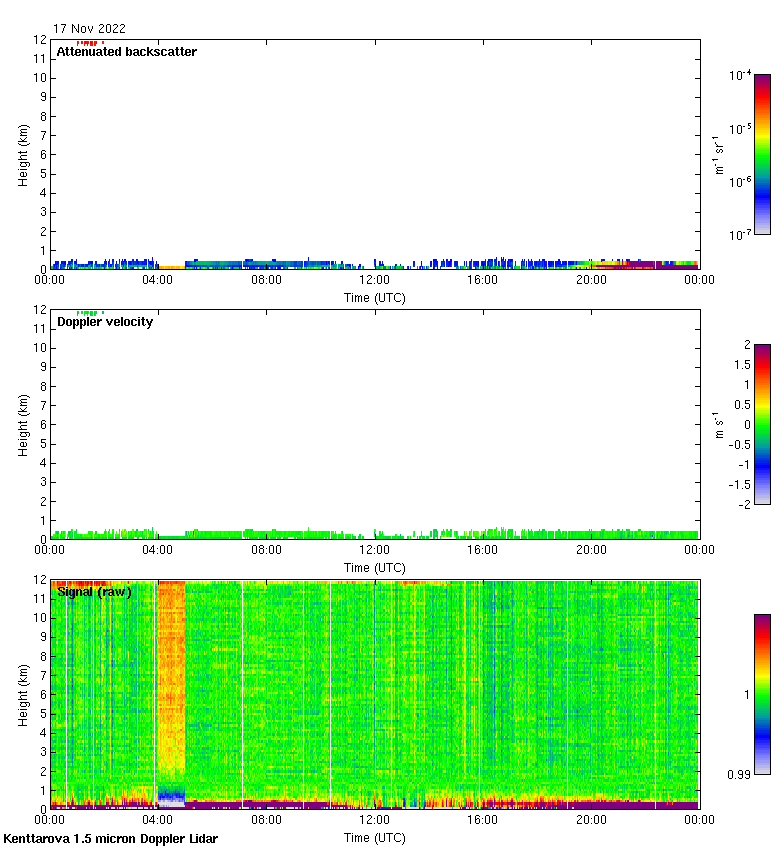Select the "Doppler velocity" panel title

(x=105, y=322)
